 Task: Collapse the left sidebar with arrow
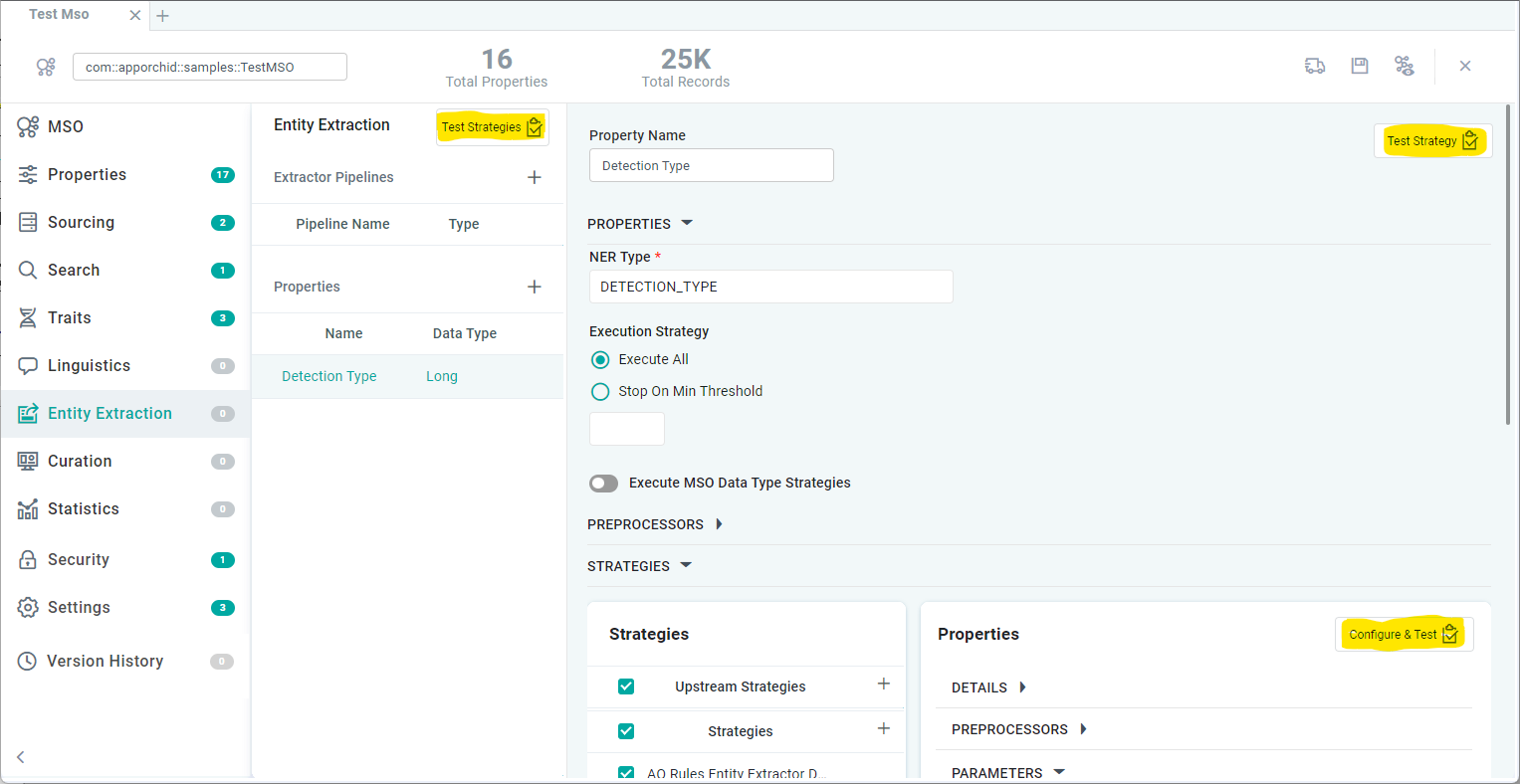tap(21, 757)
